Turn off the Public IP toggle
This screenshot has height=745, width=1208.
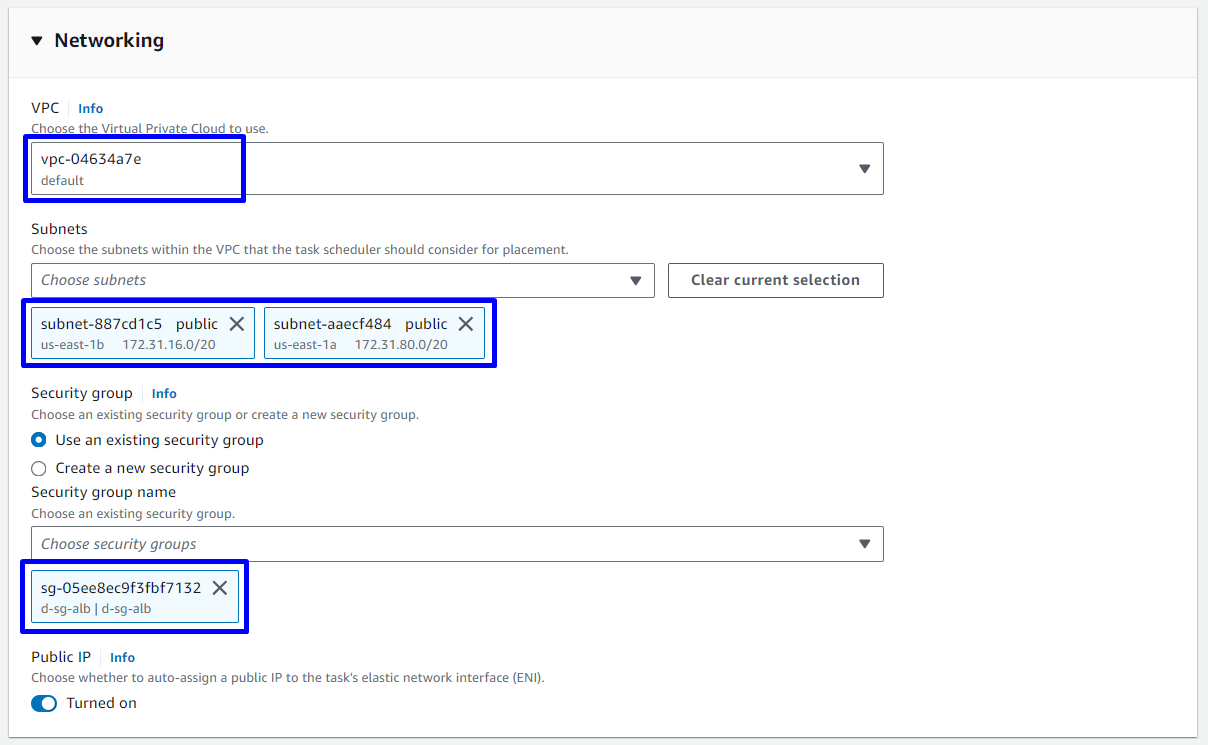pyautogui.click(x=44, y=703)
